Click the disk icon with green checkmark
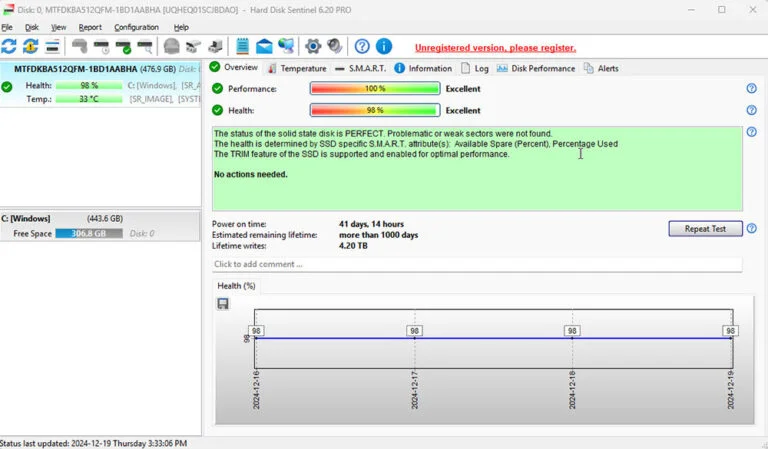Viewport: 768px width, 449px height. point(123,47)
